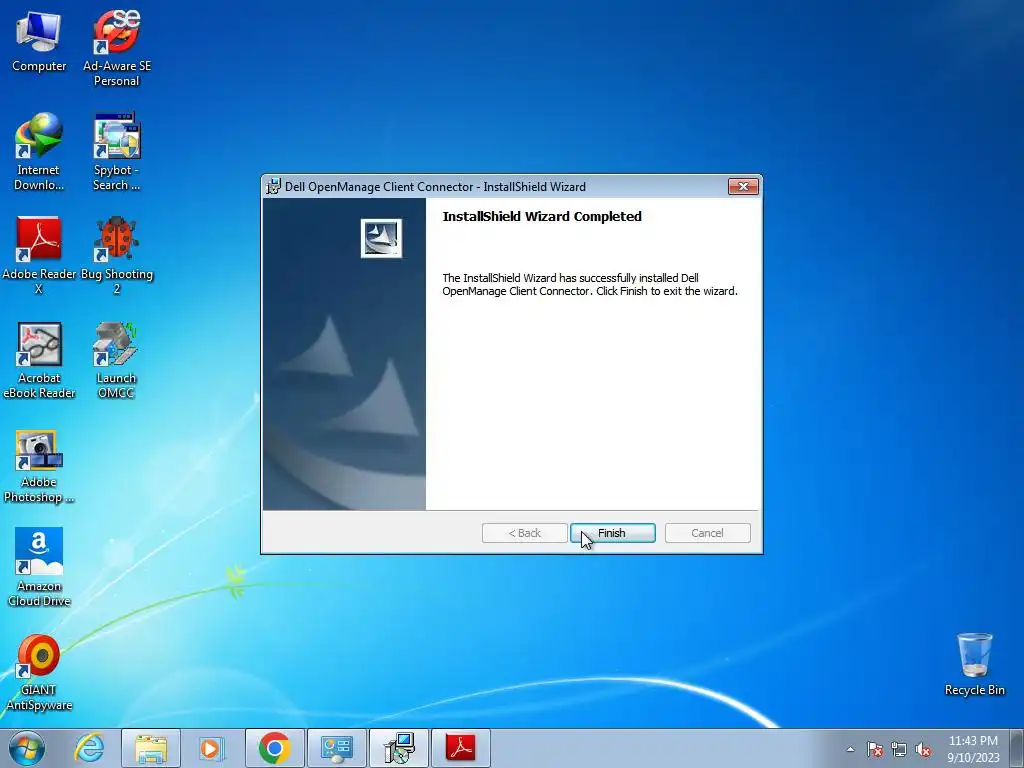Select the Launch OMCC desktop shortcut
Screen dimensions: 1024x768
pos(116,360)
